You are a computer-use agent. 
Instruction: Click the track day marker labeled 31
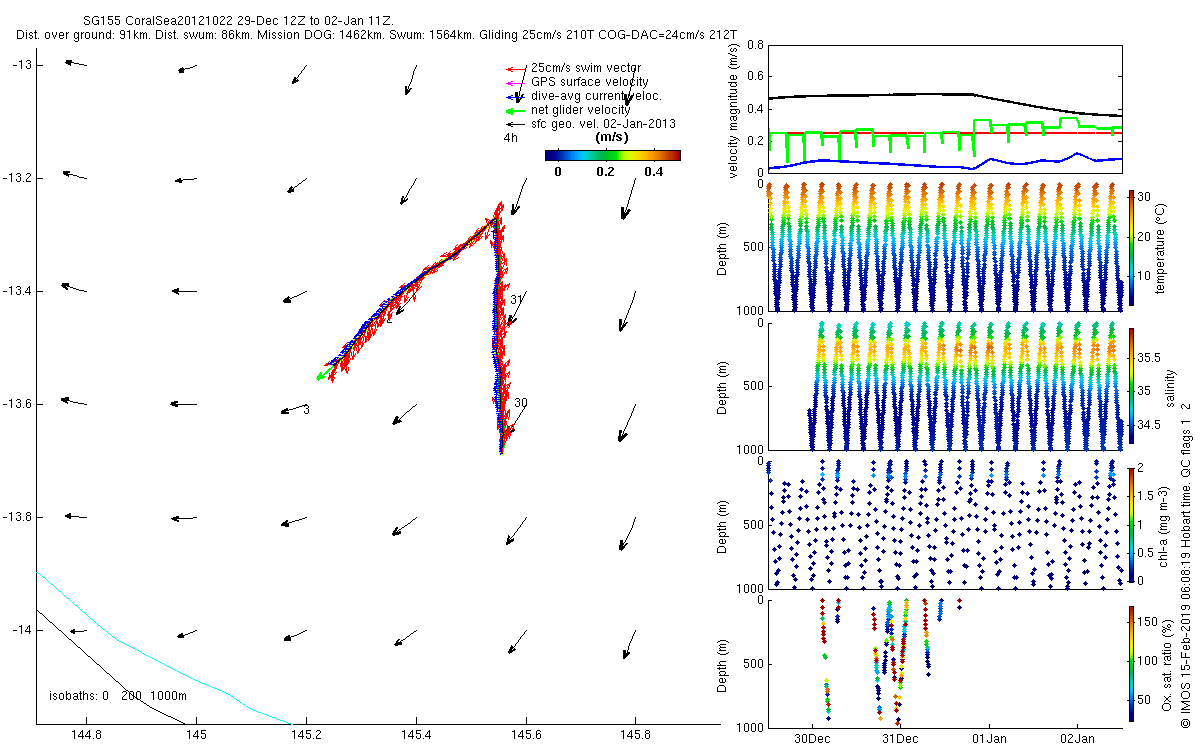click(516, 300)
